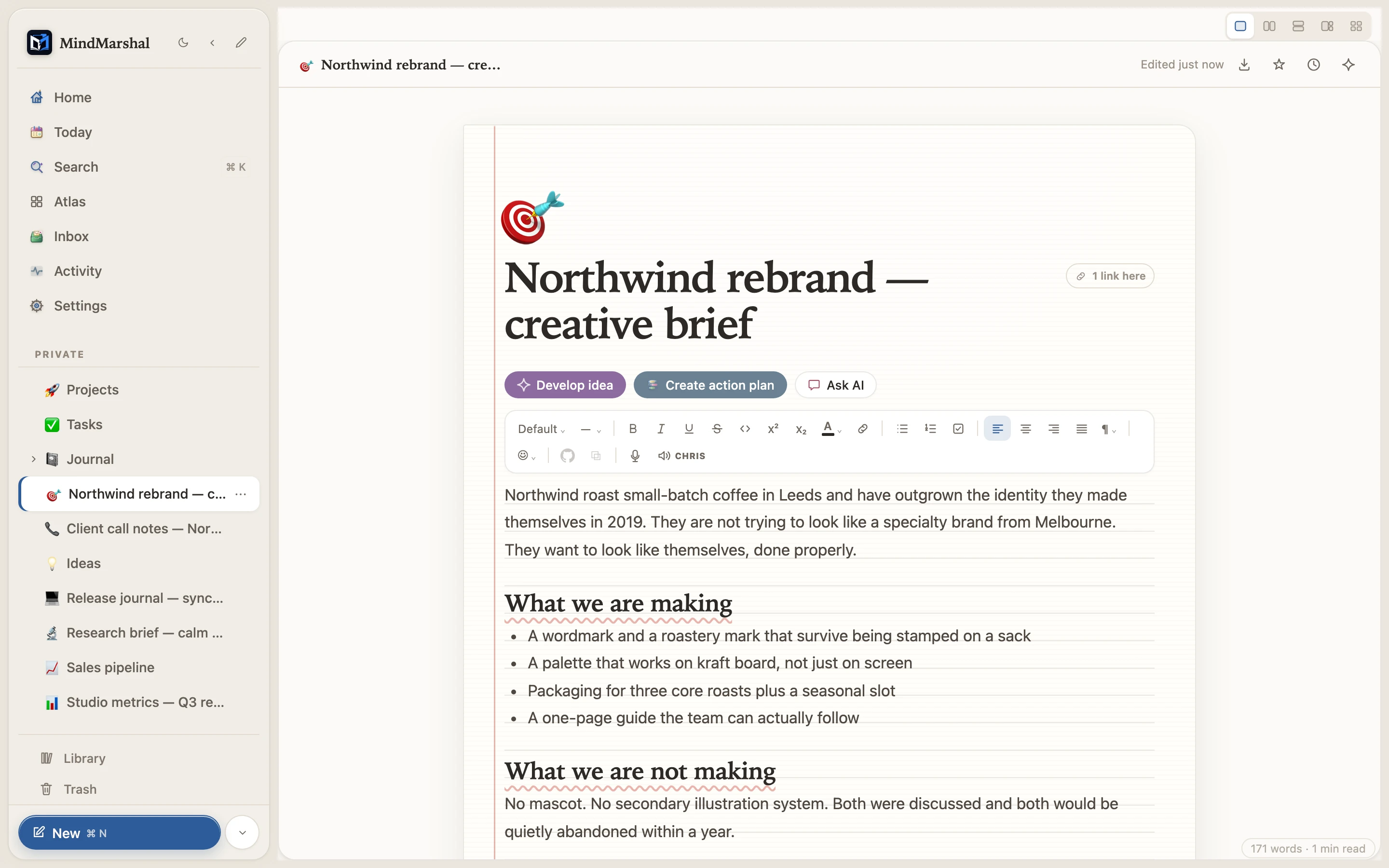Open the Trash

point(139,789)
